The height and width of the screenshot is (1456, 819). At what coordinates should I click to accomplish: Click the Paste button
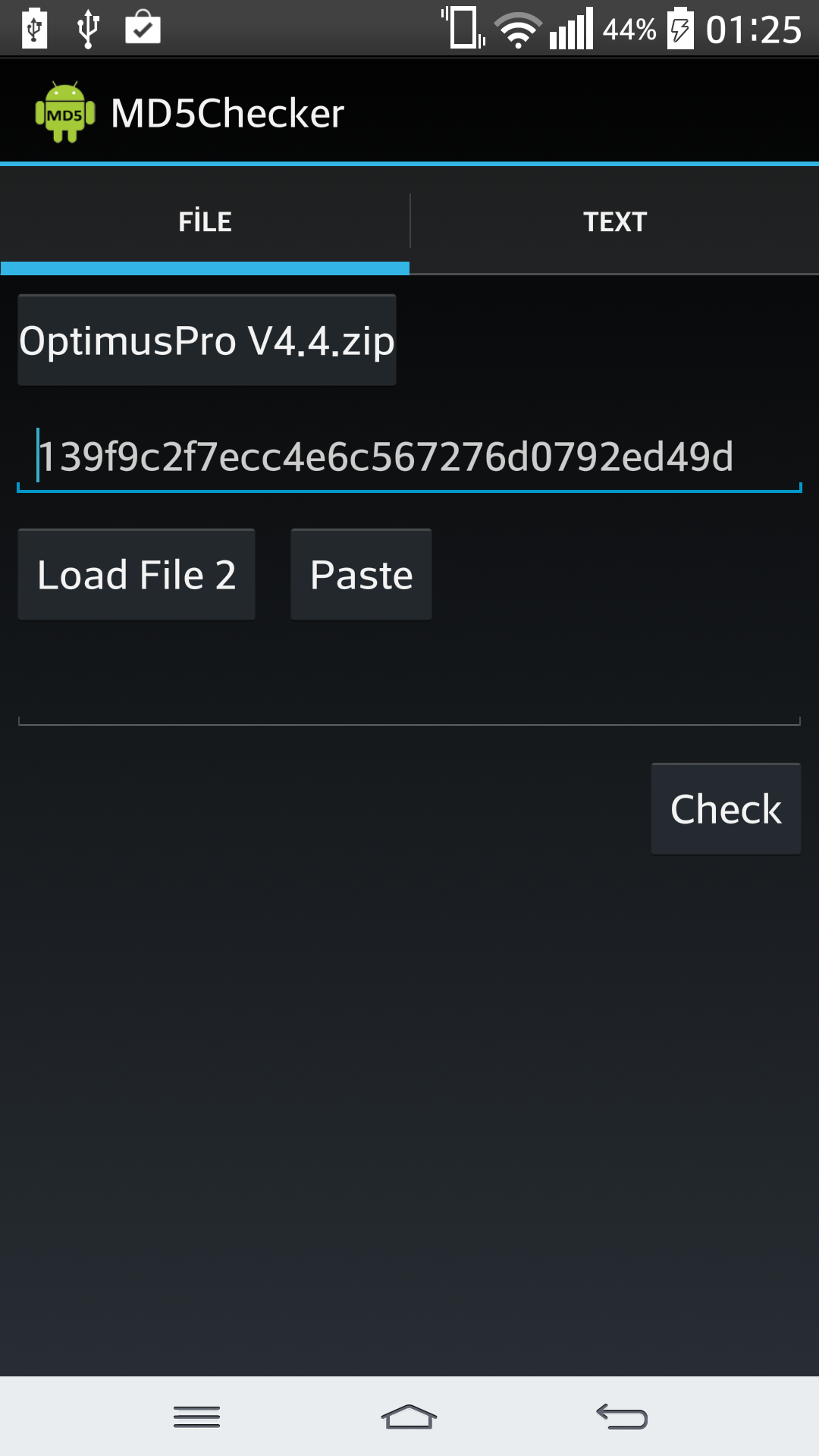coord(362,575)
